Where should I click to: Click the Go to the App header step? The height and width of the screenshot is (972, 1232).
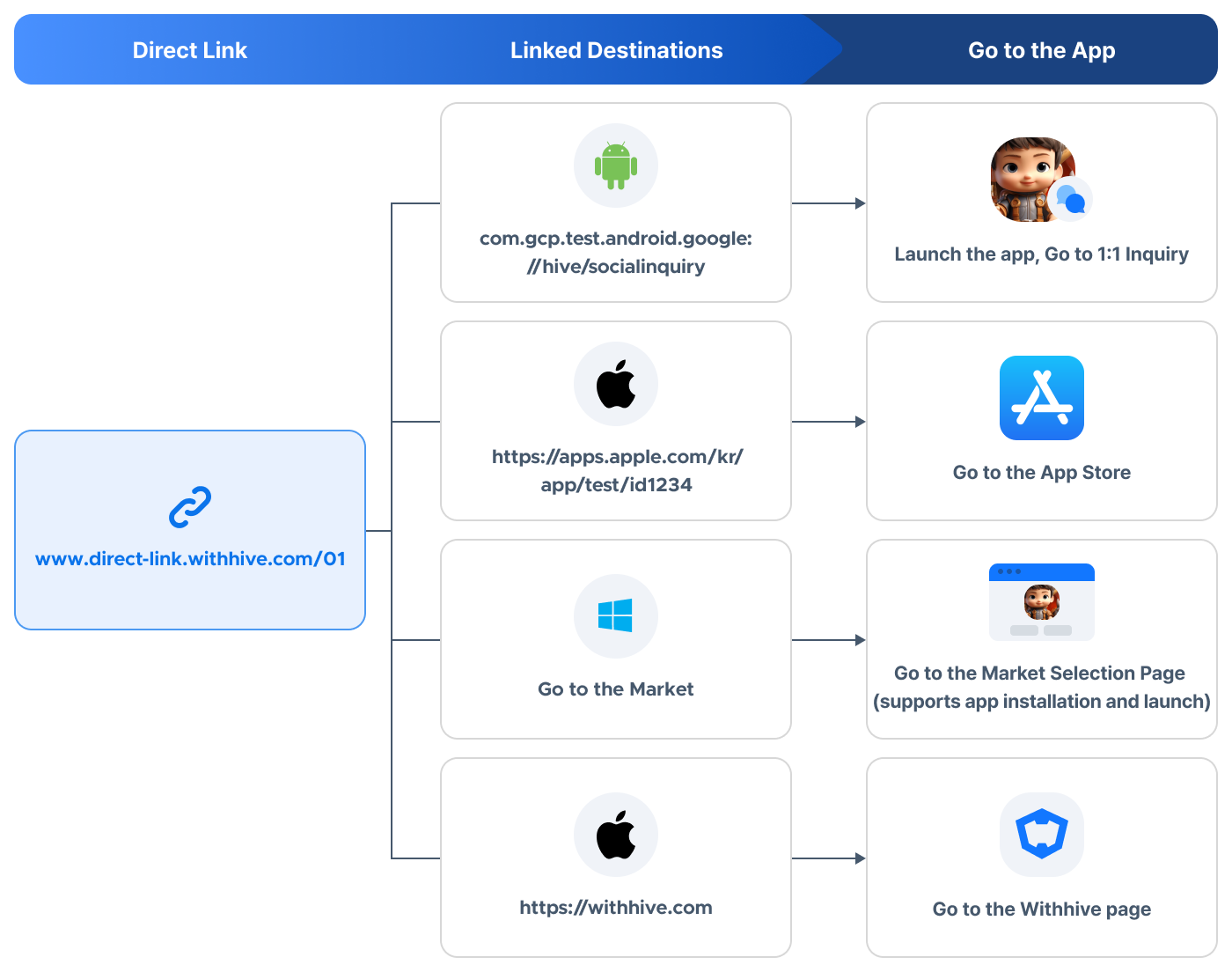(x=1042, y=50)
